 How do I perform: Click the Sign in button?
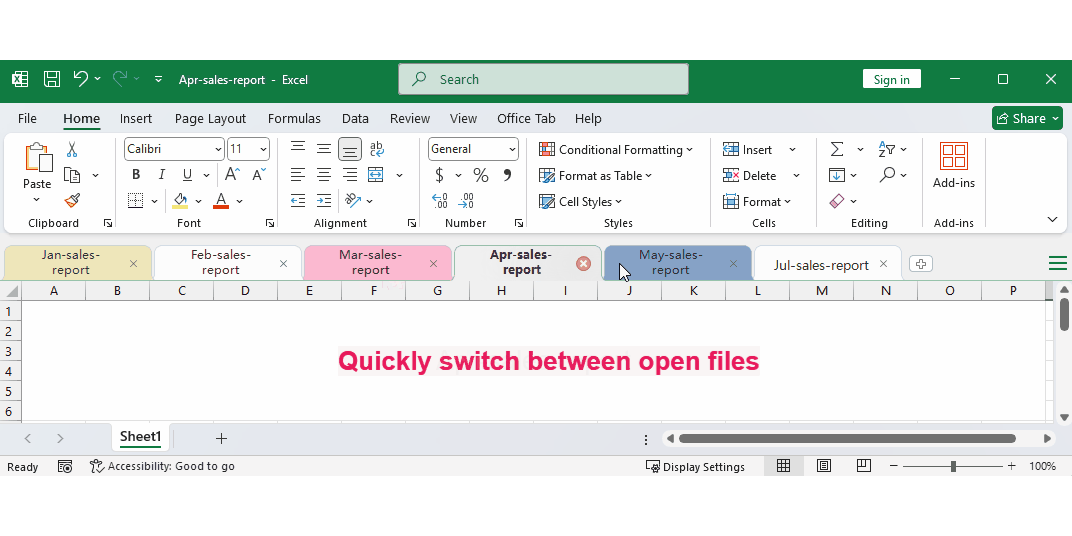click(892, 79)
